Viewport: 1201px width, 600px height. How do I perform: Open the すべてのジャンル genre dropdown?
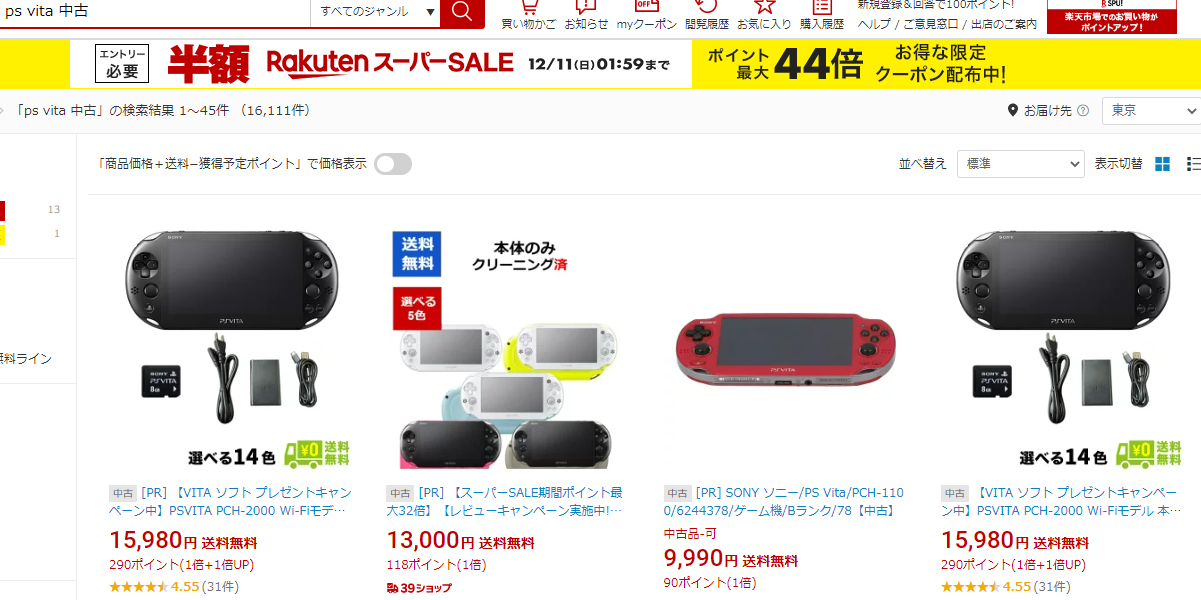[376, 12]
